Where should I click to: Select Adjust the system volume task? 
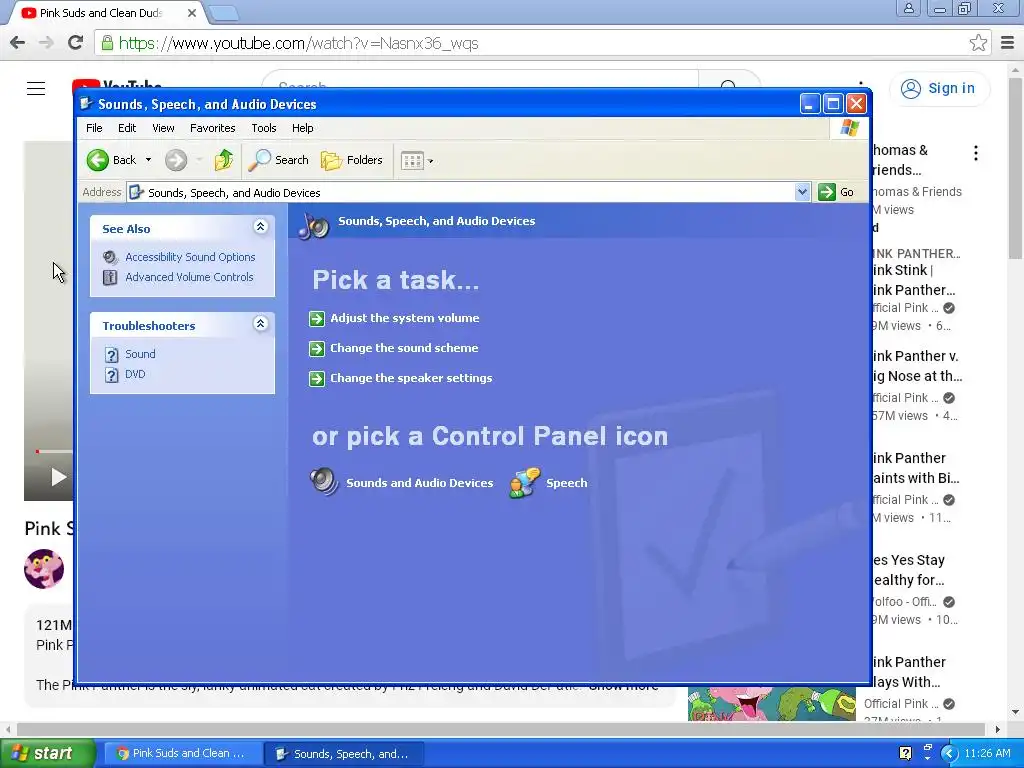[405, 318]
